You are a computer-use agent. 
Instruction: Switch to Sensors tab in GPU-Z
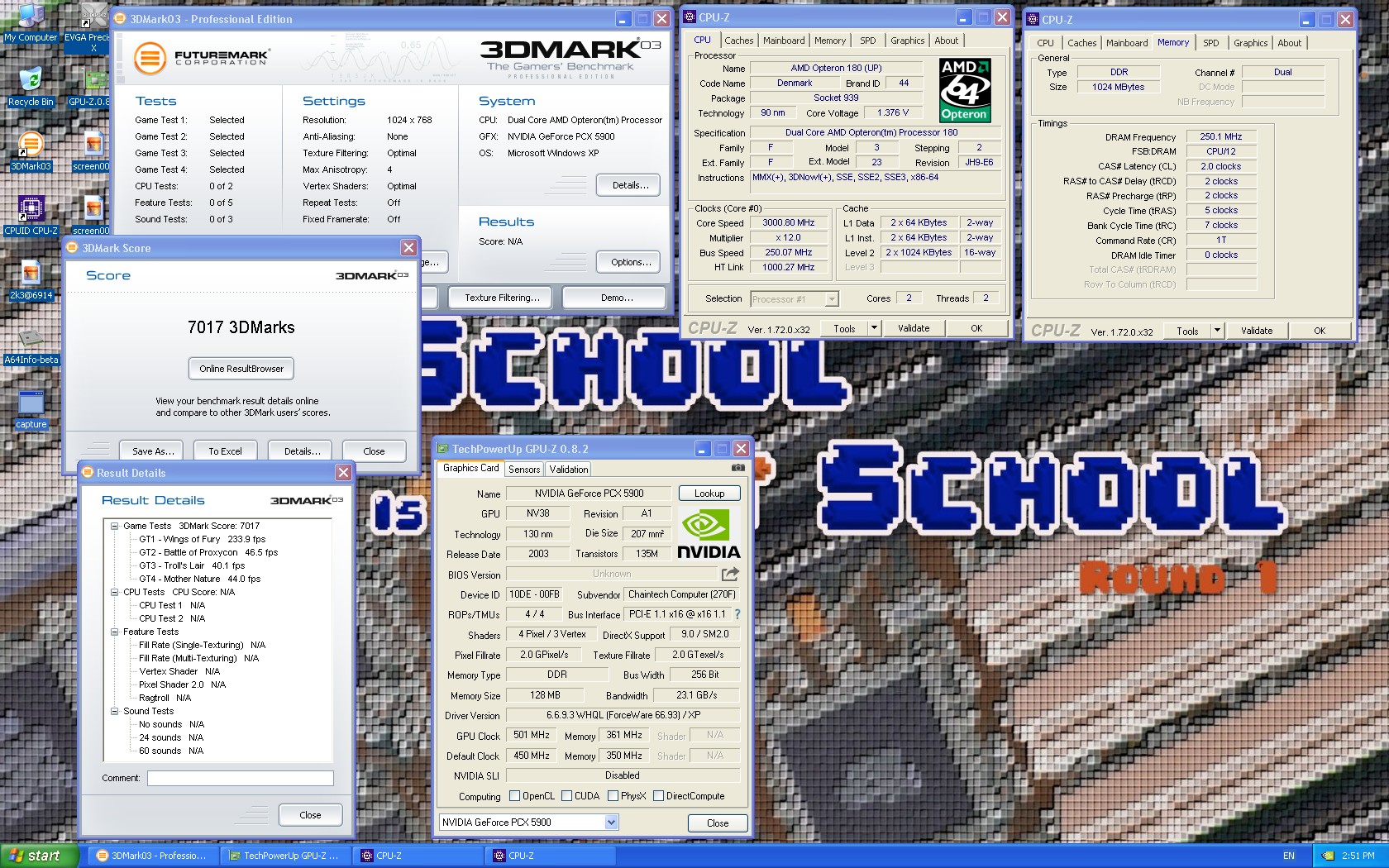[524, 469]
